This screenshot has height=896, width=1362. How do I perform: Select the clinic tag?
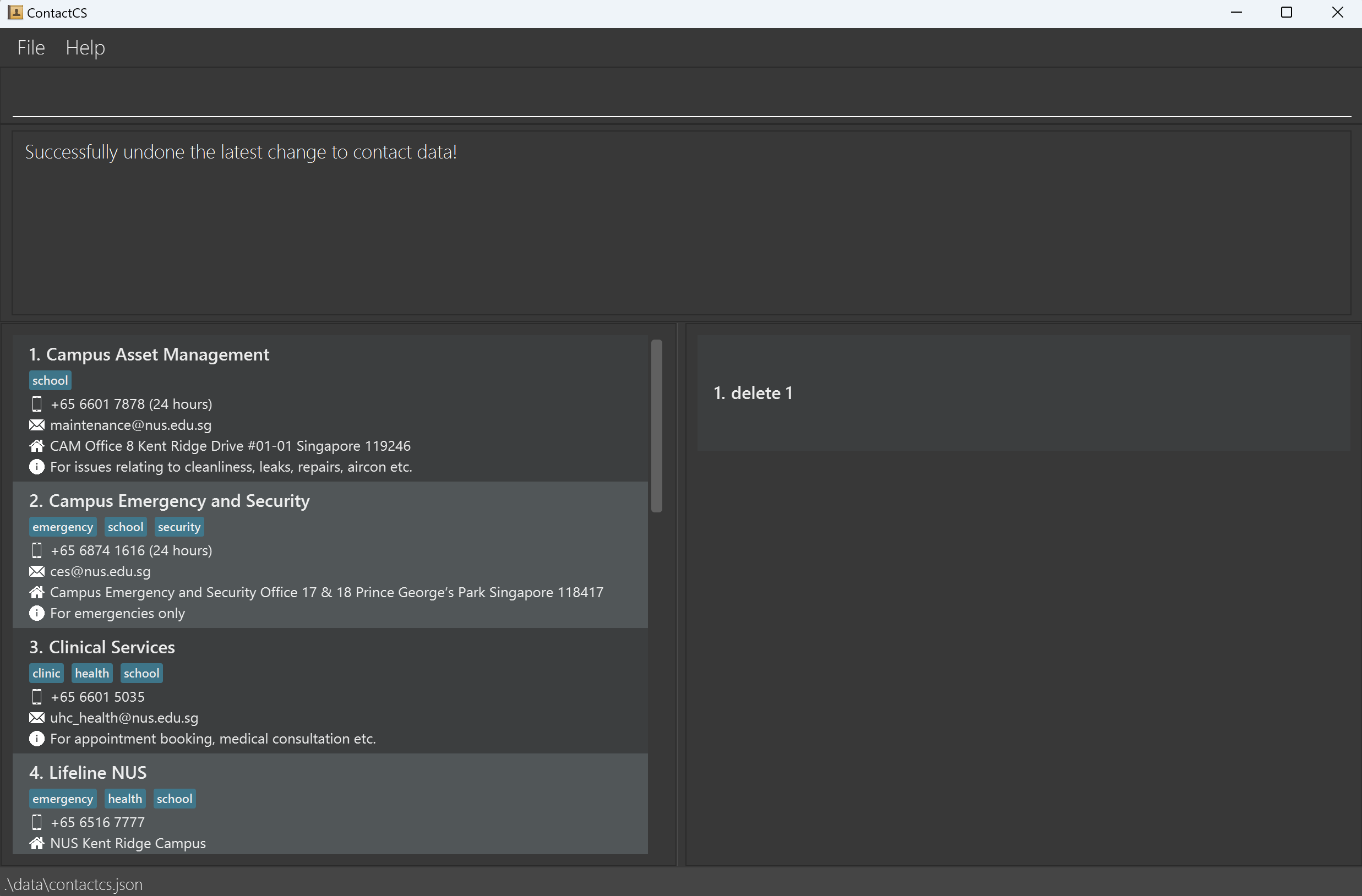pos(46,674)
